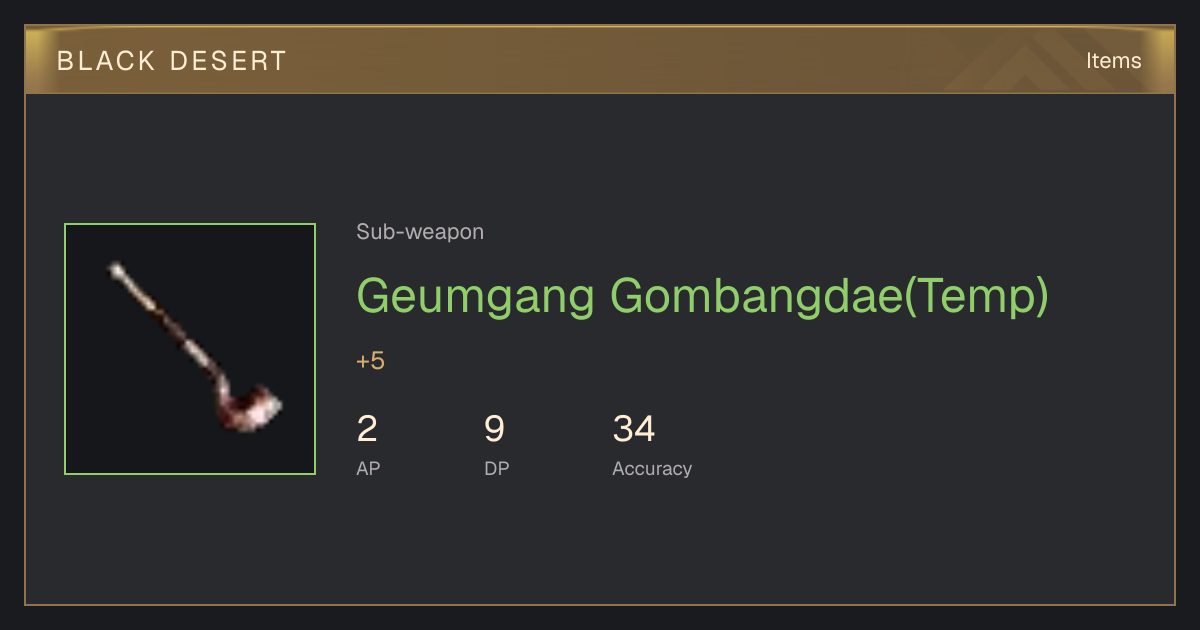Click the DP stat label
Screen dimensions: 1200x630
496,468
